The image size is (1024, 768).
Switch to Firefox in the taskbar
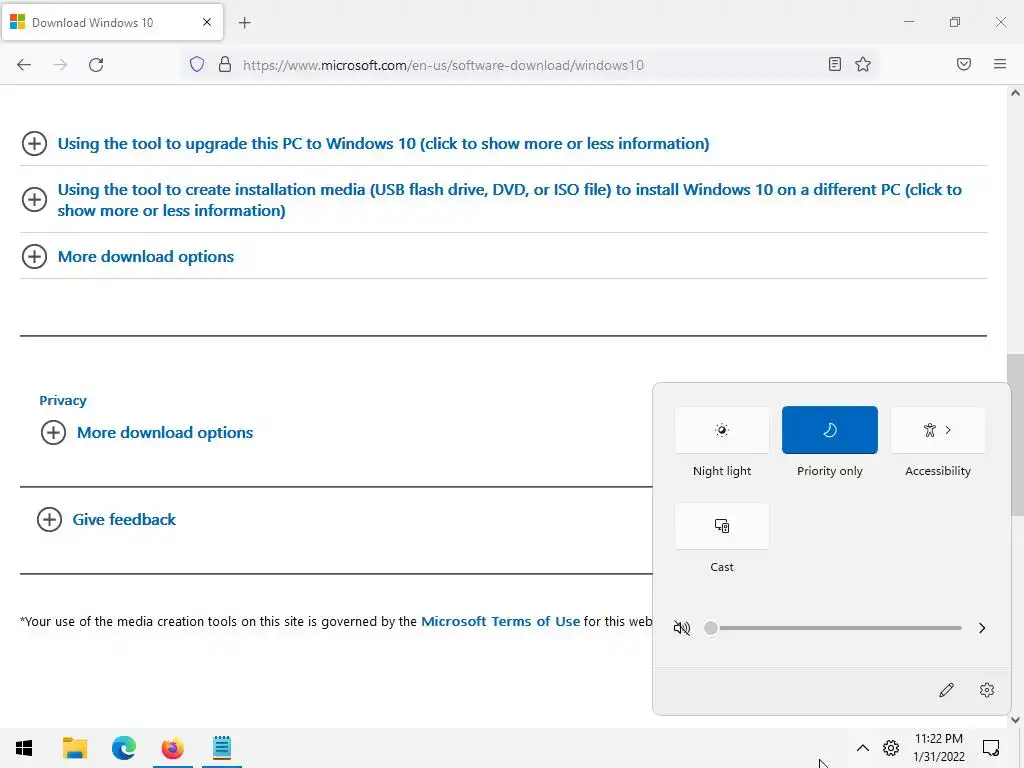point(172,748)
